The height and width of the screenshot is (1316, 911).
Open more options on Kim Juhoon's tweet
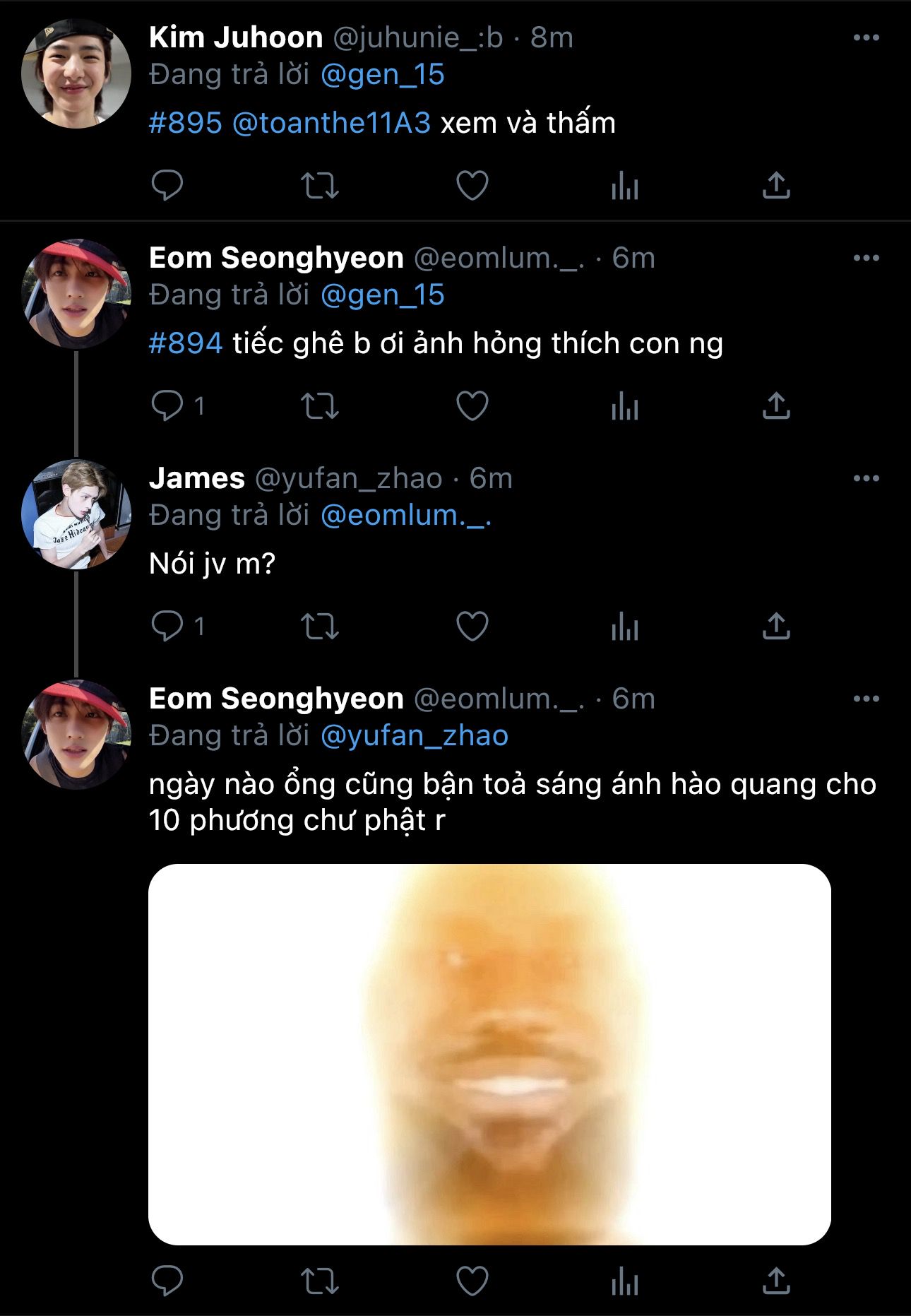866,37
